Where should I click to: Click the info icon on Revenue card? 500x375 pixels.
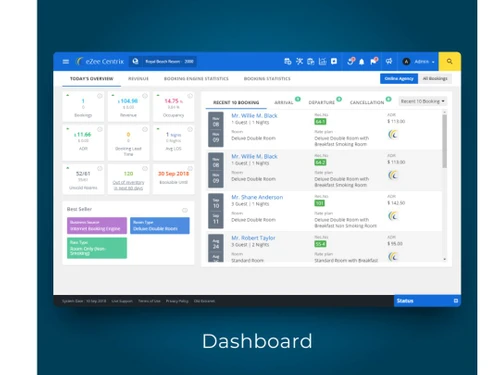145,96
